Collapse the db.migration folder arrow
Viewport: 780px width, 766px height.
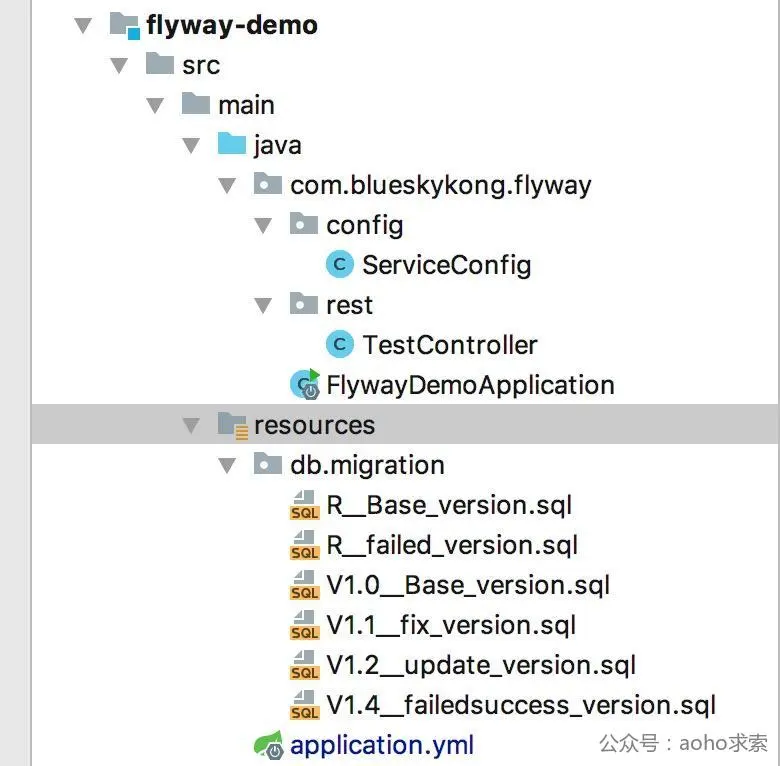pos(227,466)
